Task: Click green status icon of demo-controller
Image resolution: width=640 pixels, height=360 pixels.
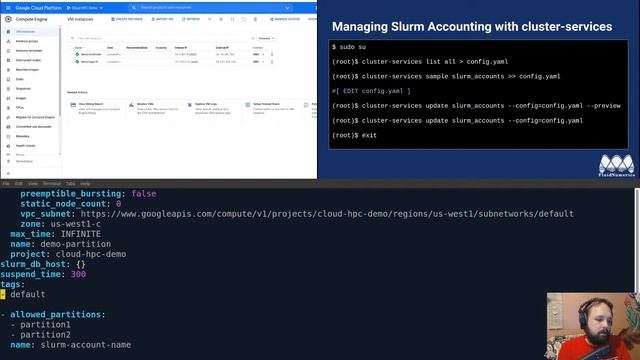Action: 77,54
